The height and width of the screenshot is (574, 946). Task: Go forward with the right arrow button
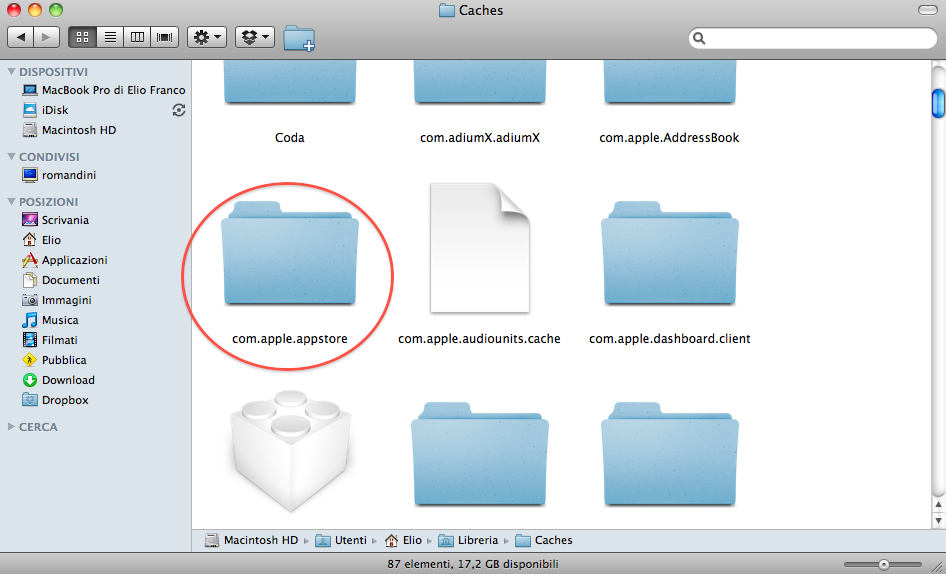tap(47, 37)
